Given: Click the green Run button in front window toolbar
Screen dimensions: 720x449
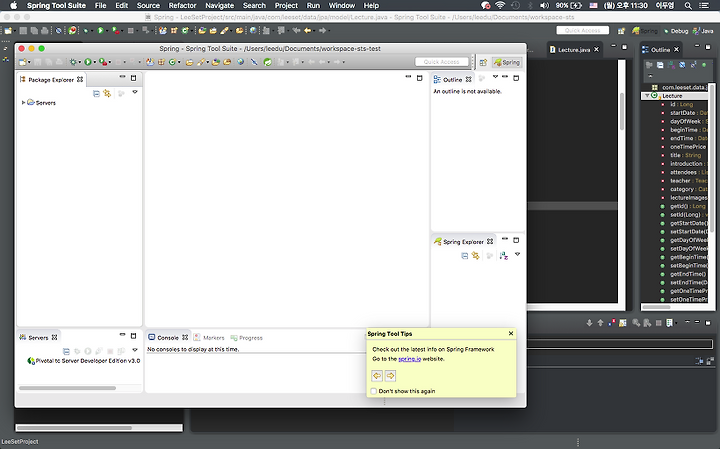Looking at the screenshot, I should tap(88, 62).
